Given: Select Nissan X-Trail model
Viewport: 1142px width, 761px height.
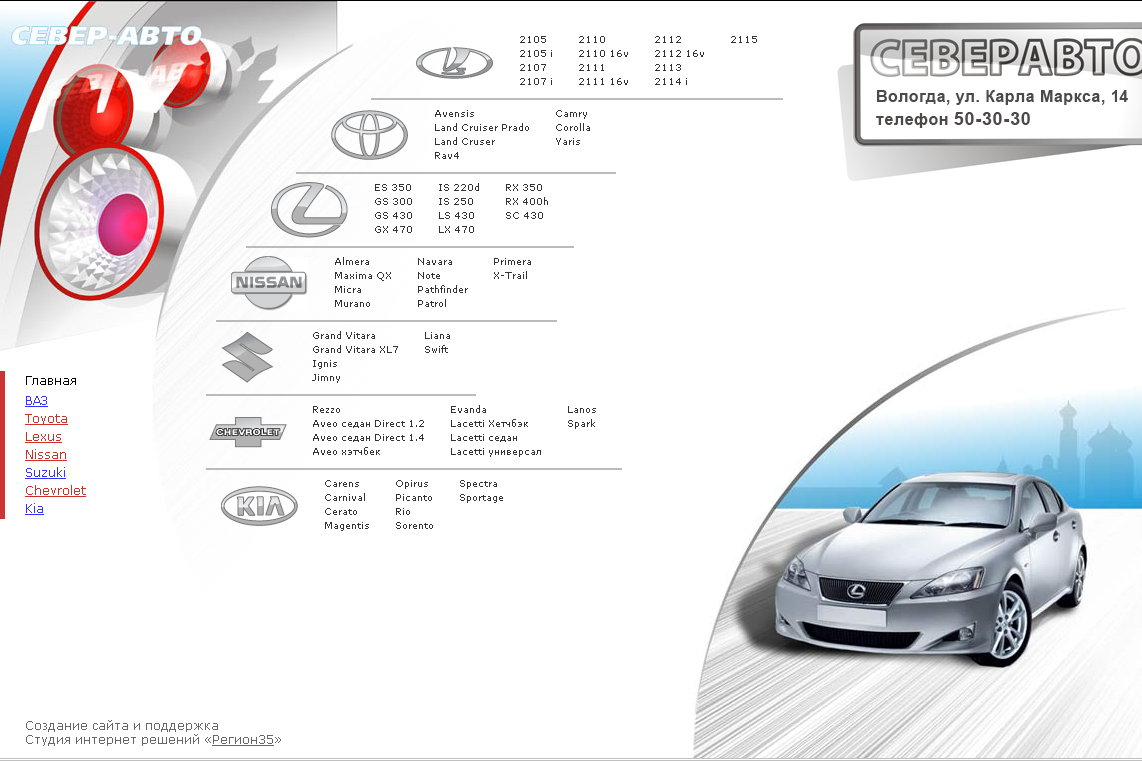Looking at the screenshot, I should pos(510,275).
